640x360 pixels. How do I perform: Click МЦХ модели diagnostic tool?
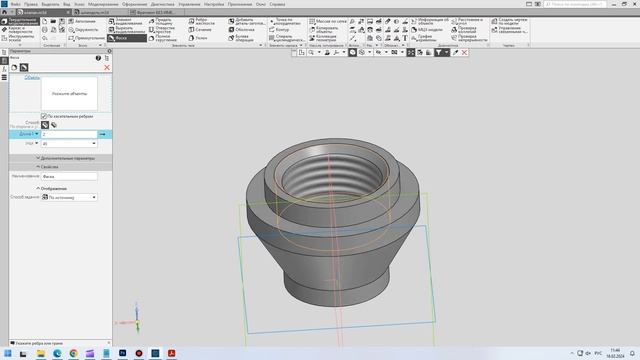[x=427, y=30]
